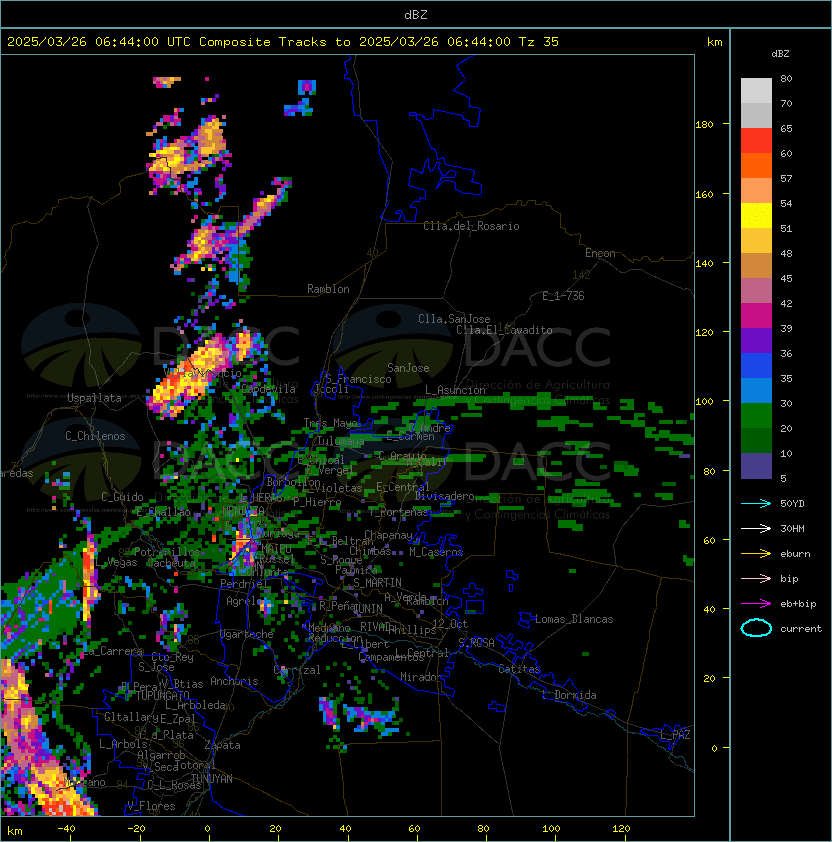Viewport: 832px width, 842px height.
Task: Select the 'S_Francisco' map label
Action: point(358,379)
